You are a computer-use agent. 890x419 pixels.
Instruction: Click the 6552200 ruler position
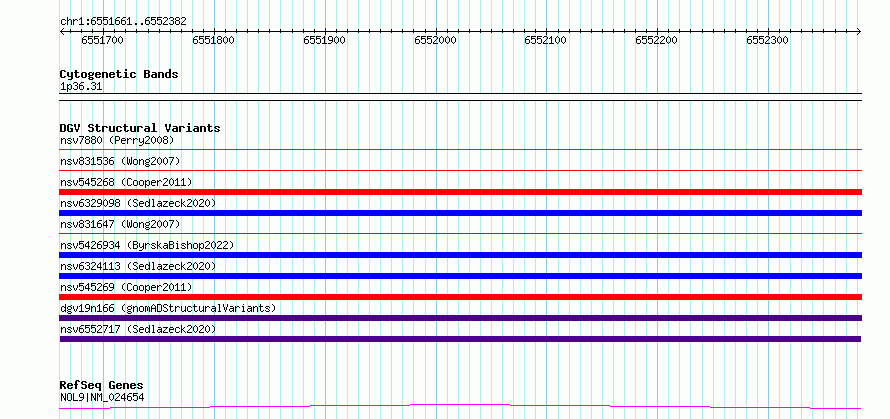pos(656,40)
